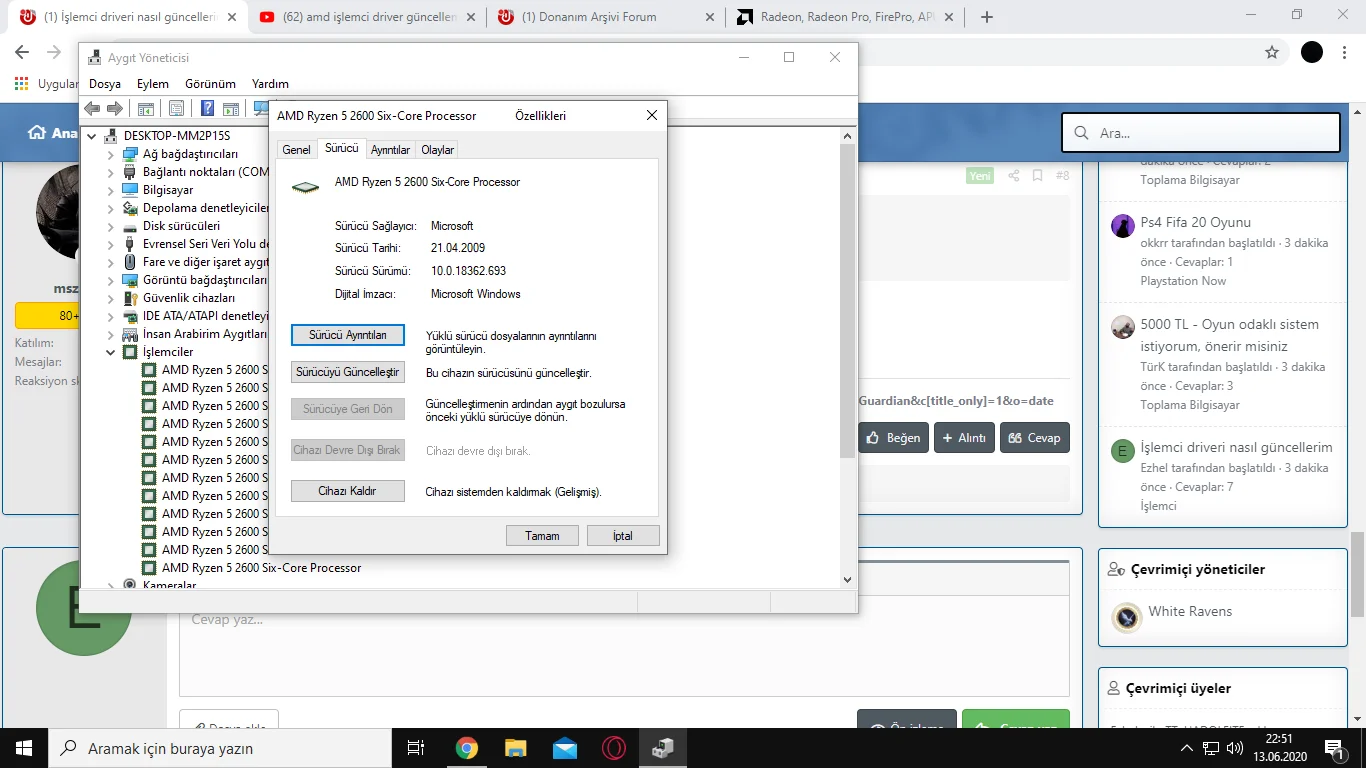1366x768 pixels.
Task: Expand the Depolama denetleyicileri node
Action: point(111,208)
